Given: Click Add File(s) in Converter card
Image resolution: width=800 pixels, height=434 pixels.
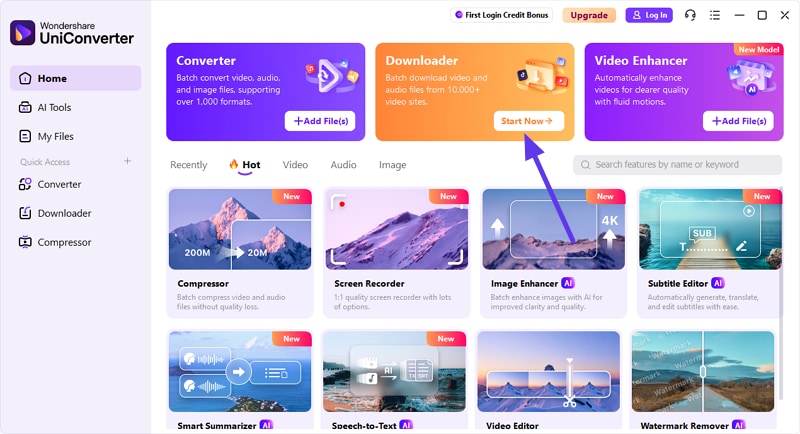Looking at the screenshot, I should (320, 121).
